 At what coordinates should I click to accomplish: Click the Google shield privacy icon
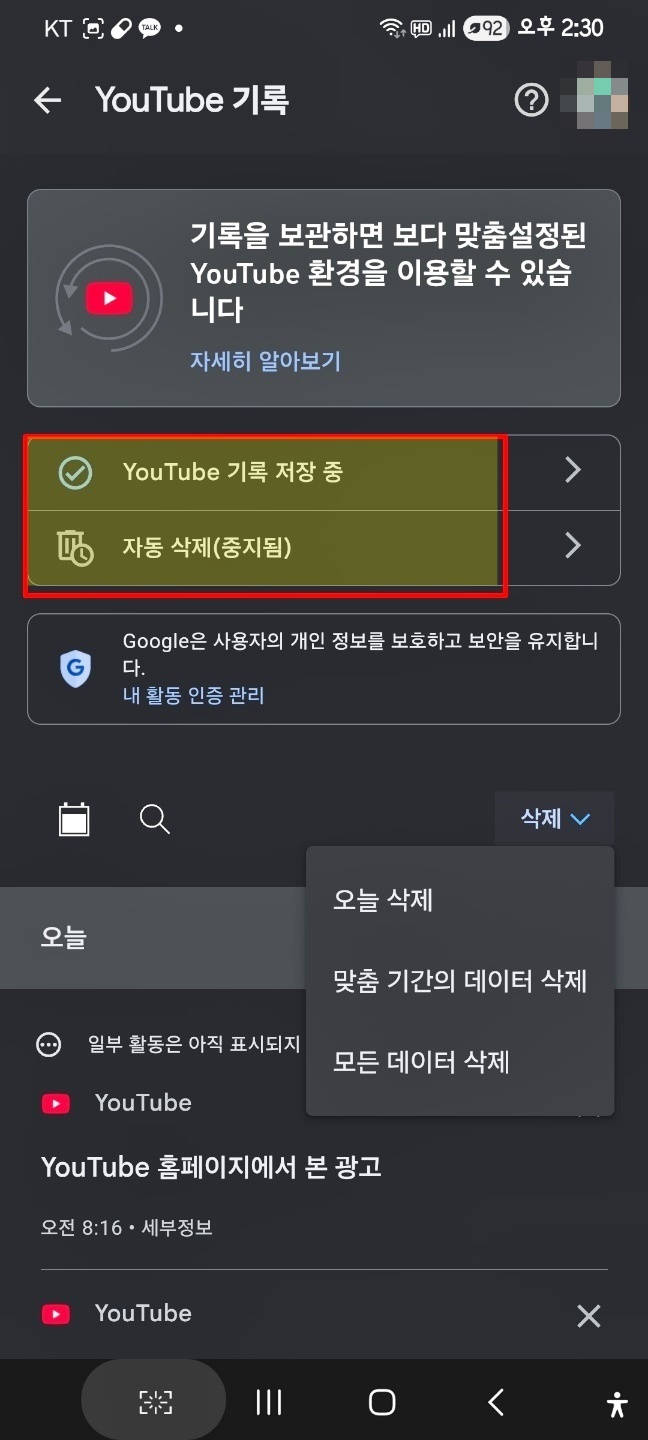(x=75, y=669)
